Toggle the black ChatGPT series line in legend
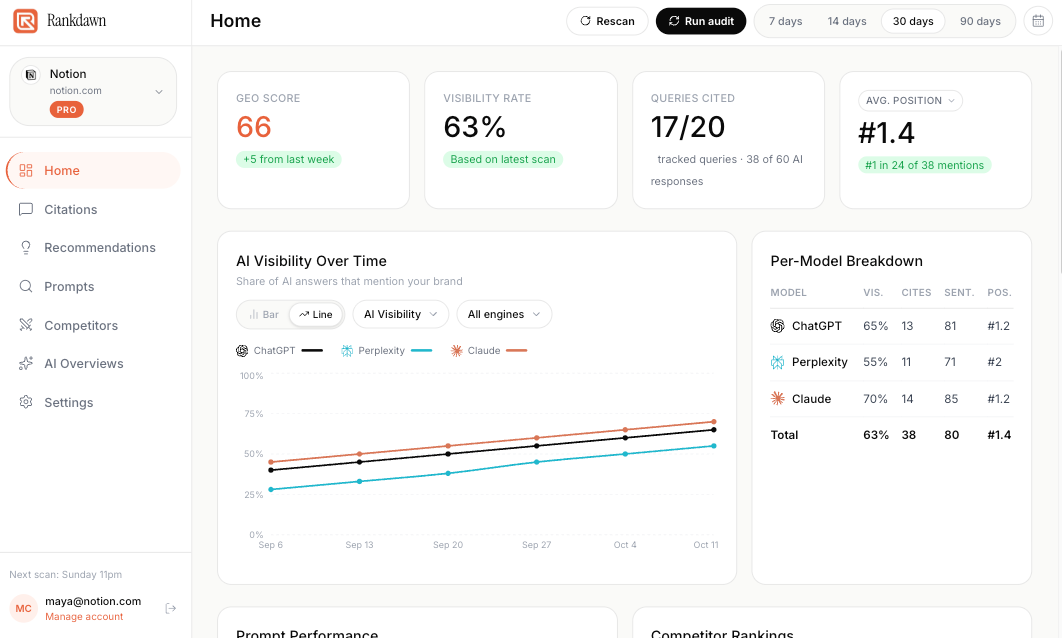The image size is (1062, 638). (x=312, y=351)
